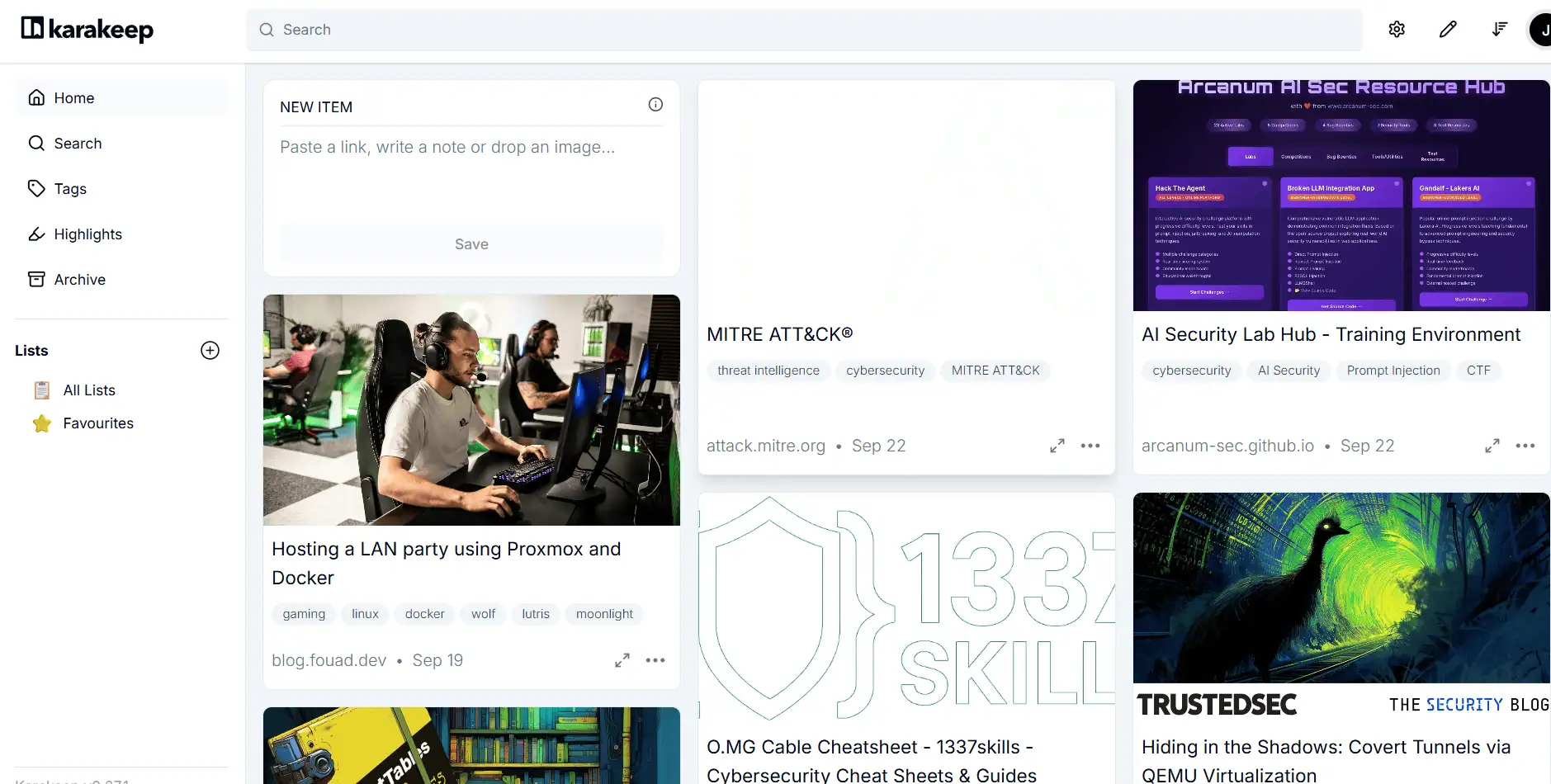Screen dimensions: 1551x784
Task: Open LAN party card more options
Action: tap(655, 660)
